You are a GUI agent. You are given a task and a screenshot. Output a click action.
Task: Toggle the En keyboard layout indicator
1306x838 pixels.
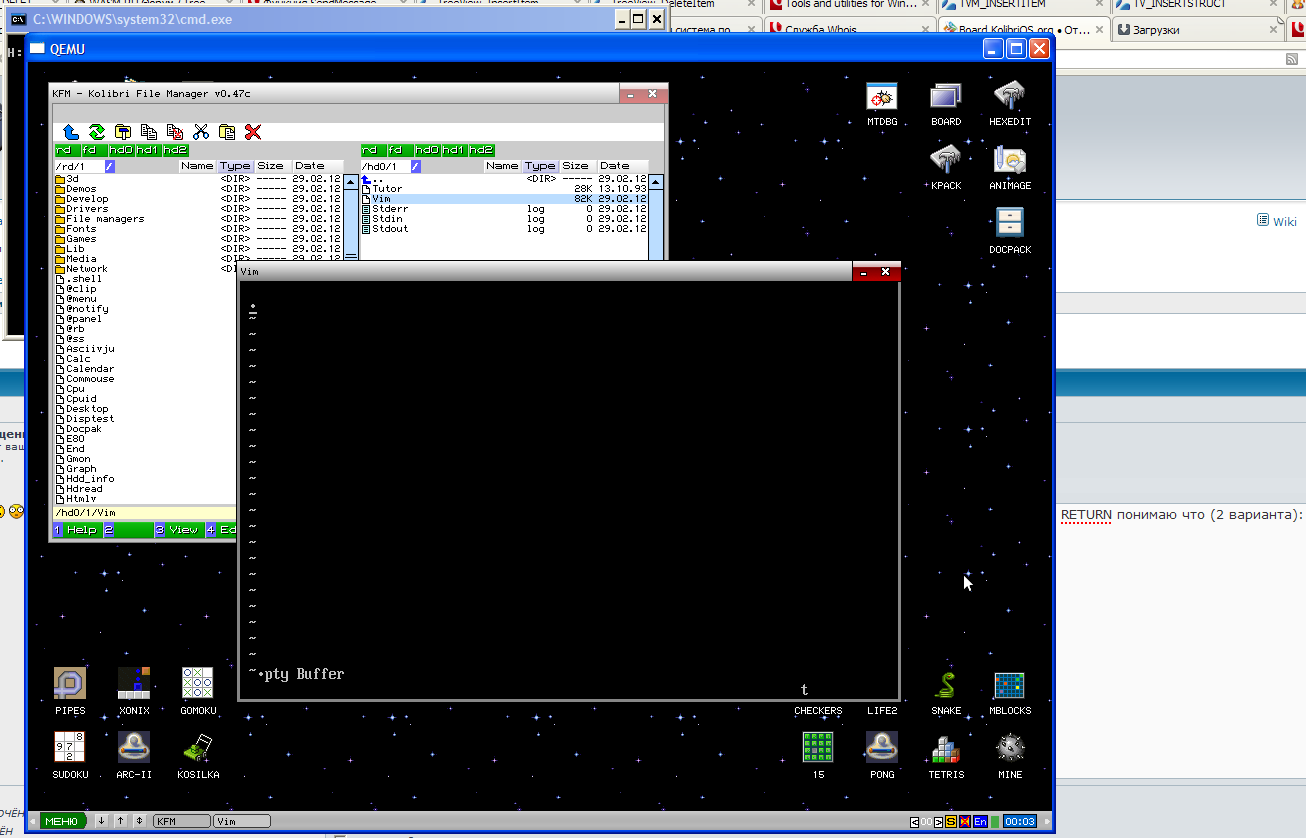tap(980, 821)
